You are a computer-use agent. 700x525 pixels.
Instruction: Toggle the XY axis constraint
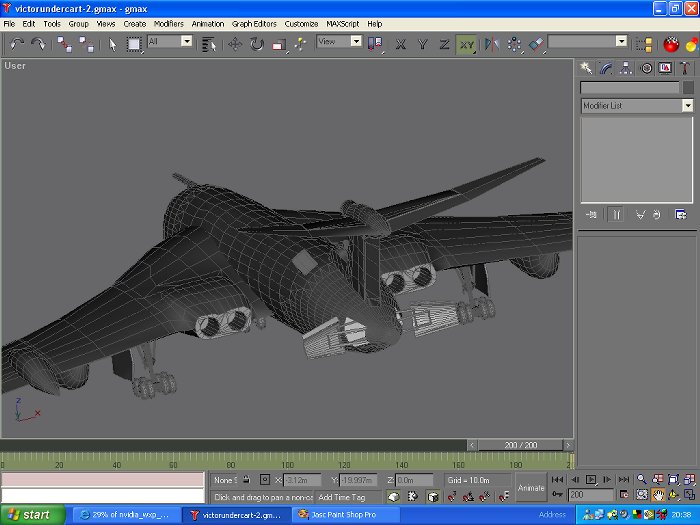[467, 44]
